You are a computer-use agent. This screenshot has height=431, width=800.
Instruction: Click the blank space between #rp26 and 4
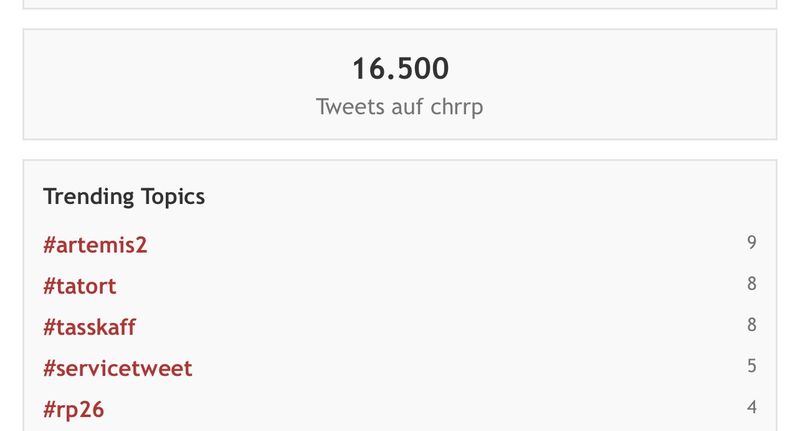(x=423, y=410)
